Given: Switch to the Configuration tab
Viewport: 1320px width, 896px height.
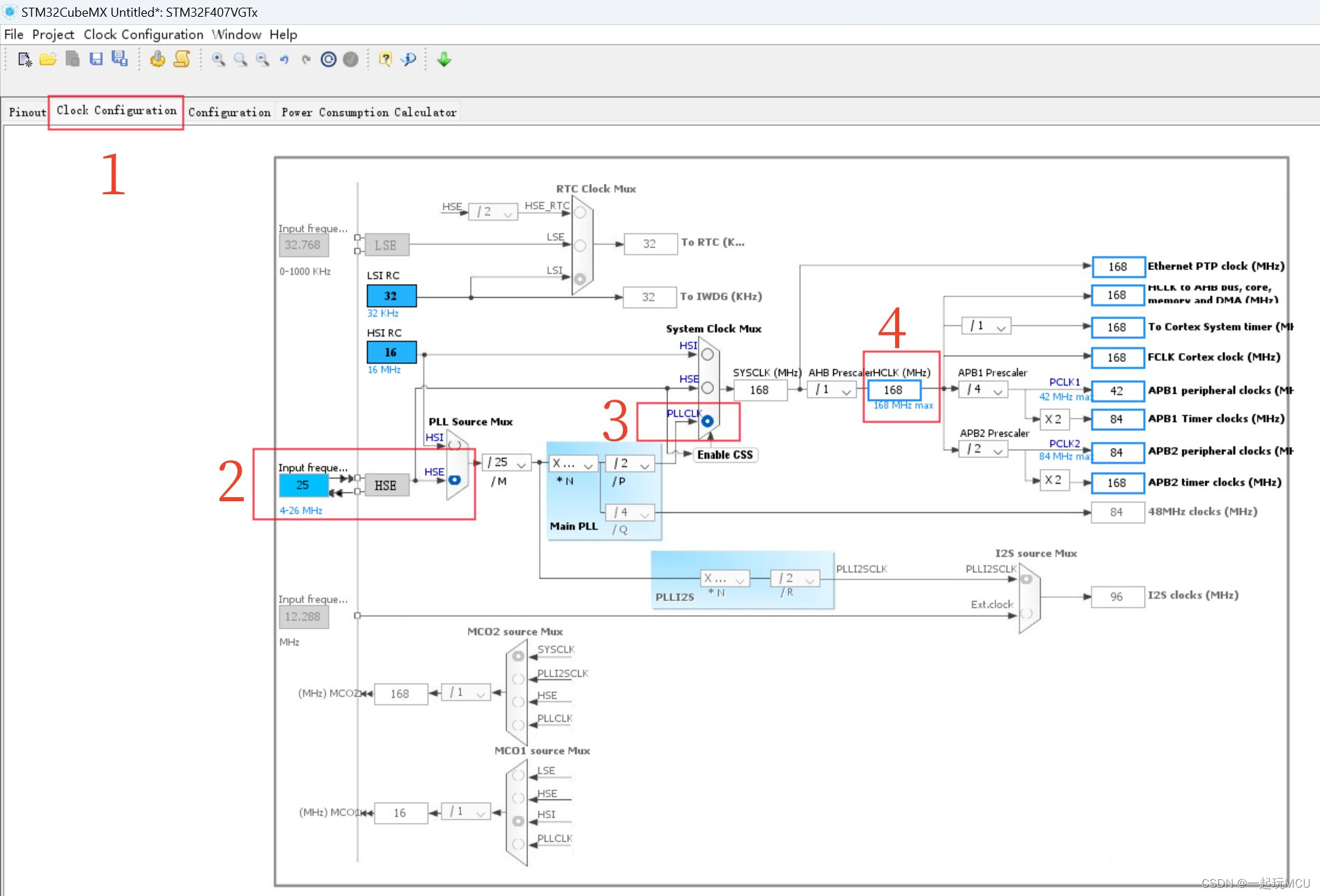Looking at the screenshot, I should [x=229, y=112].
